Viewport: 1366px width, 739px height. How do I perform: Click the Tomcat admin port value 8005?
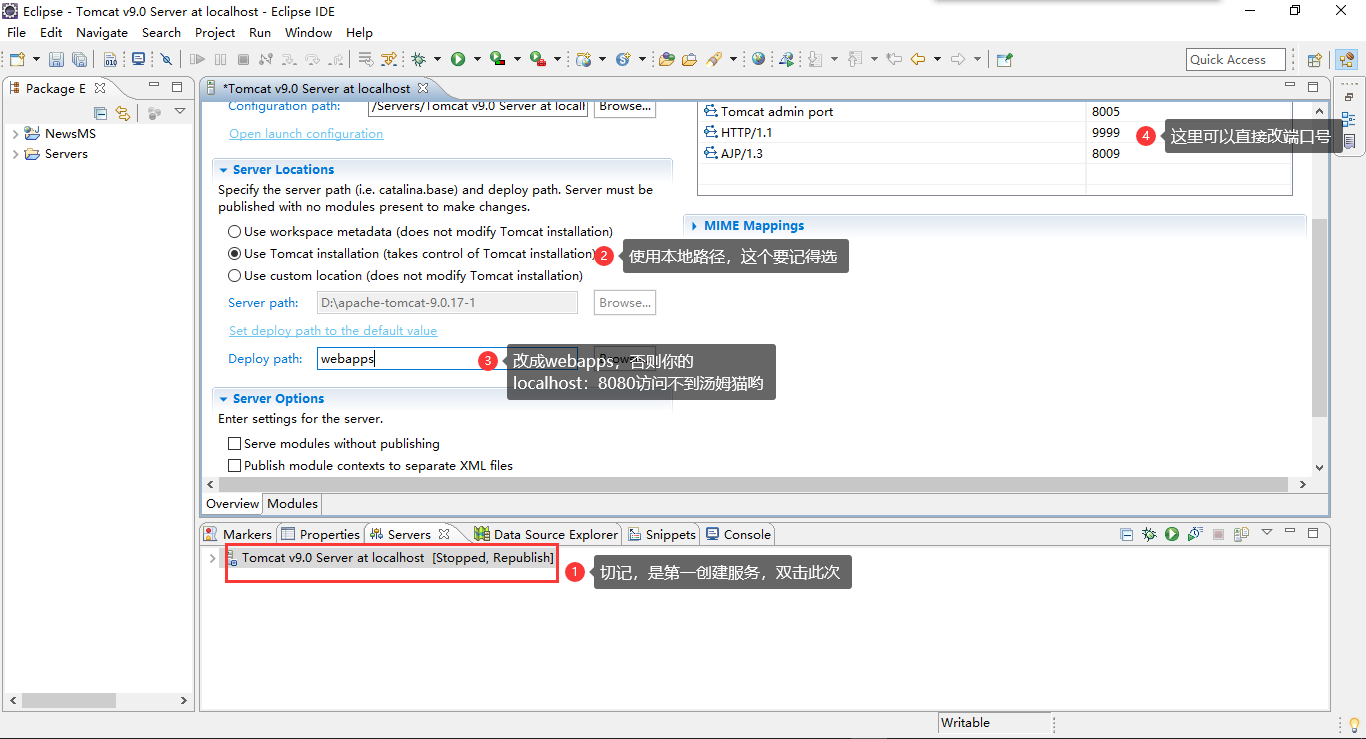1105,112
